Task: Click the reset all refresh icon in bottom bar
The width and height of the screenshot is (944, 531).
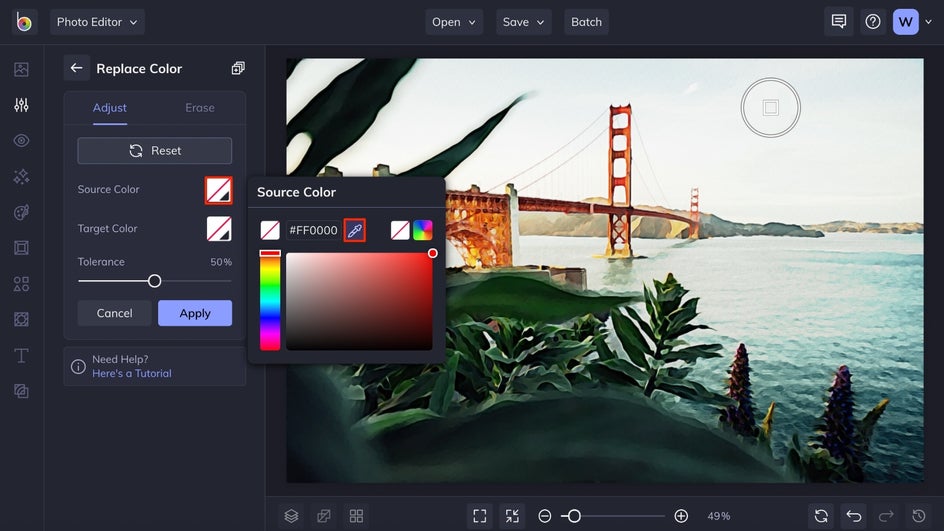Action: point(821,516)
